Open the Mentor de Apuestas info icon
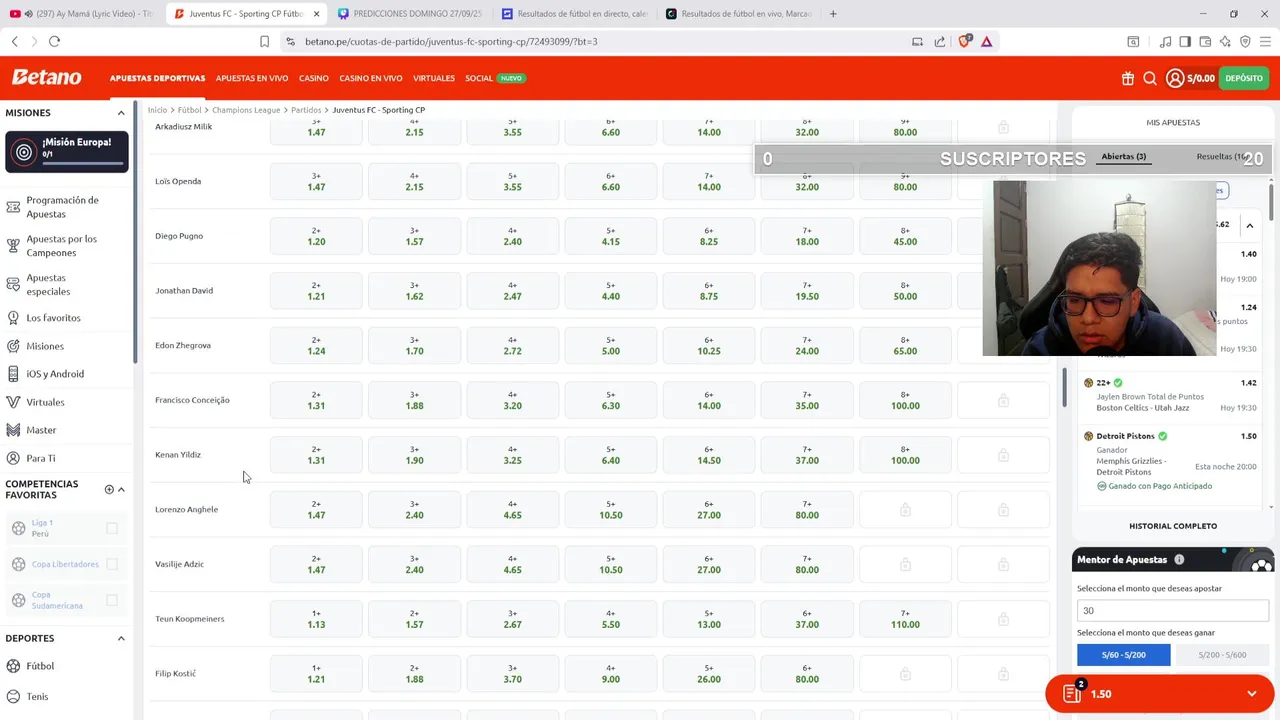The height and width of the screenshot is (720, 1280). [1179, 560]
